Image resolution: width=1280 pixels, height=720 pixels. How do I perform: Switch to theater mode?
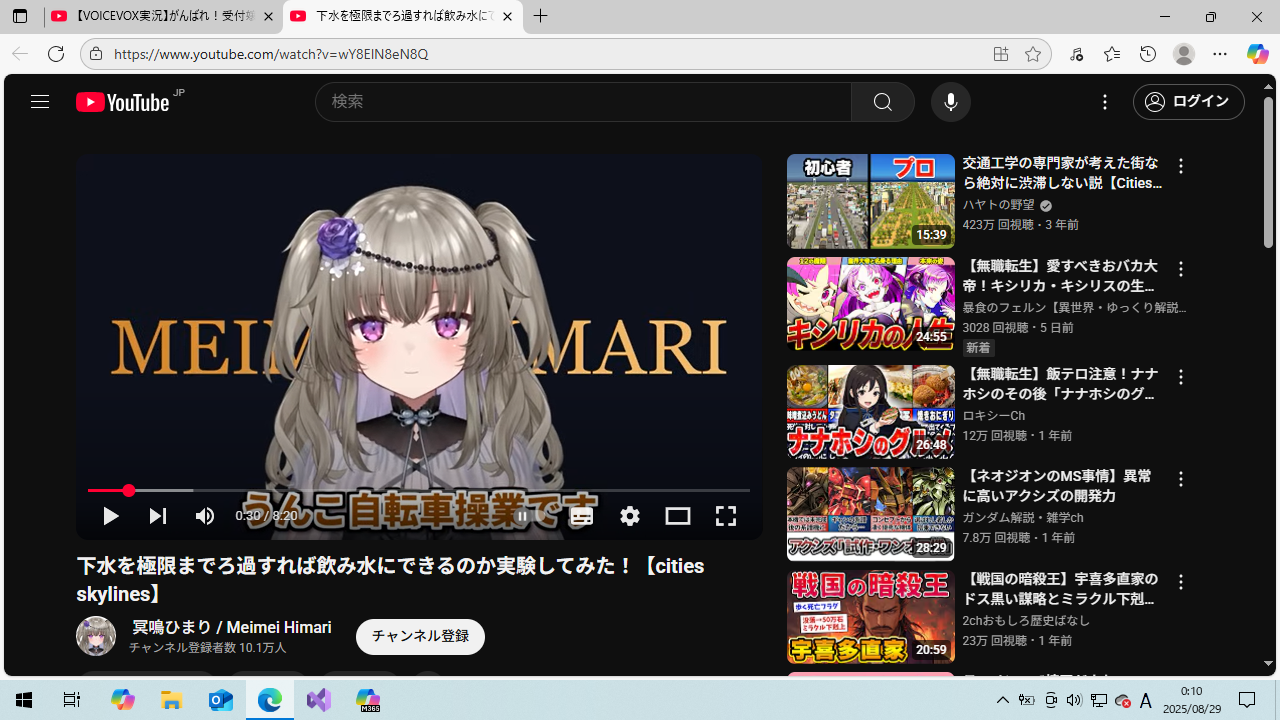678,516
